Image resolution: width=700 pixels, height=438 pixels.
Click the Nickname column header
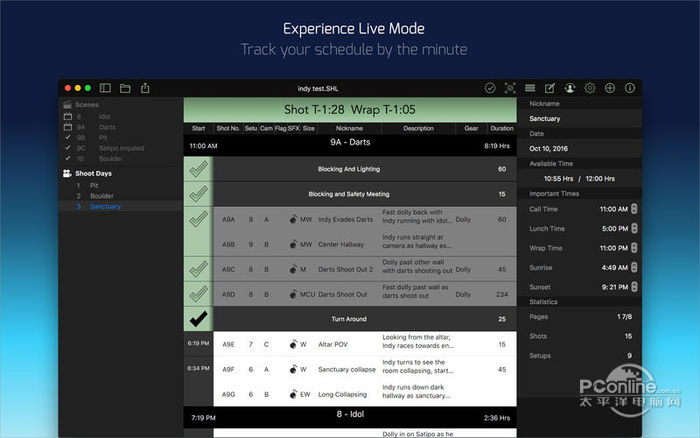pos(349,128)
